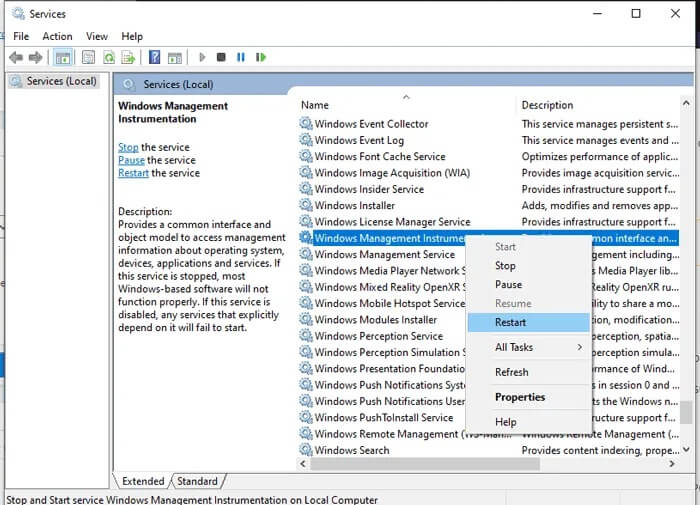Click the Stop the service link
This screenshot has width=700, height=505.
128,147
